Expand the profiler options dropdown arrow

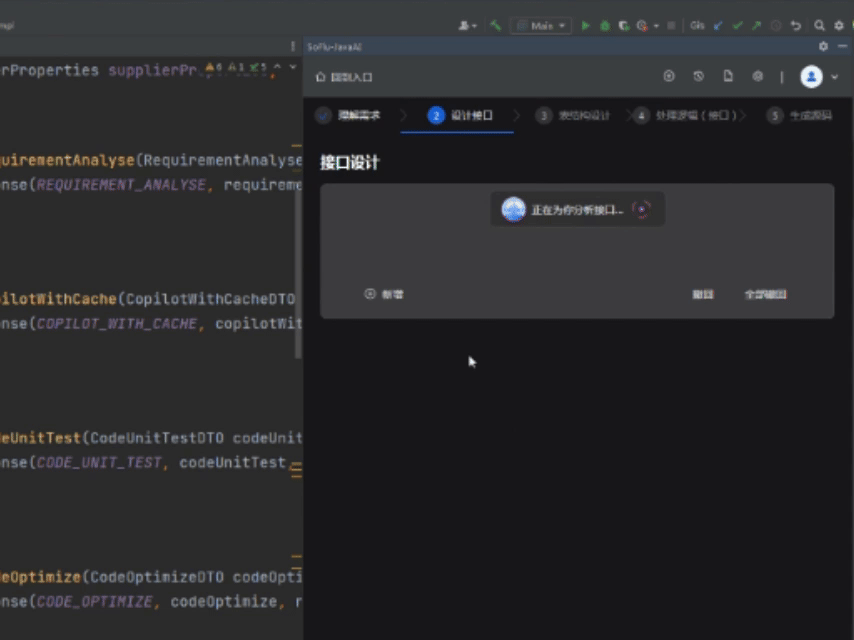656,26
